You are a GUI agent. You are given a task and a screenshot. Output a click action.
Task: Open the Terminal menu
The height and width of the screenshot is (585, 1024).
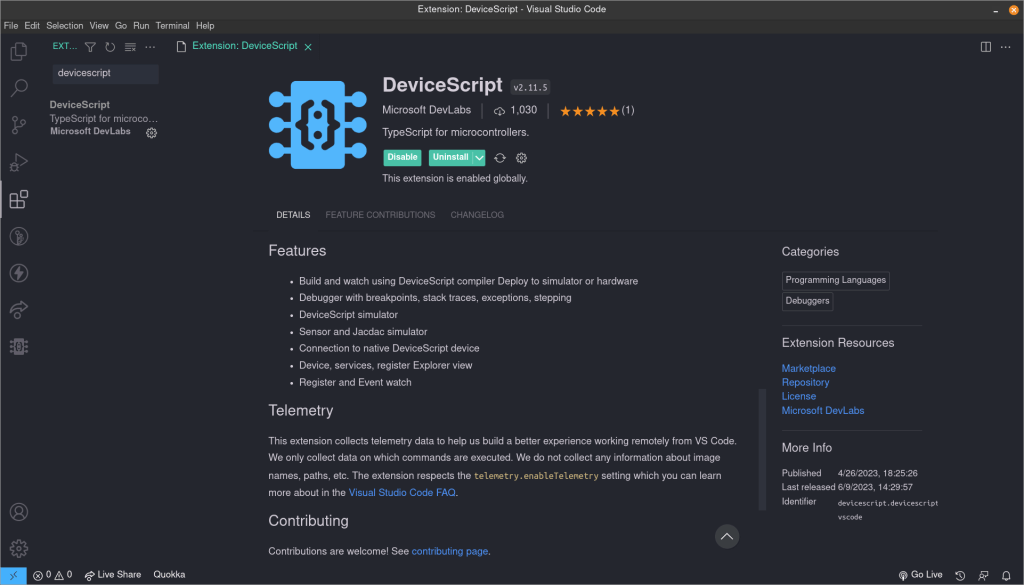[x=172, y=25]
